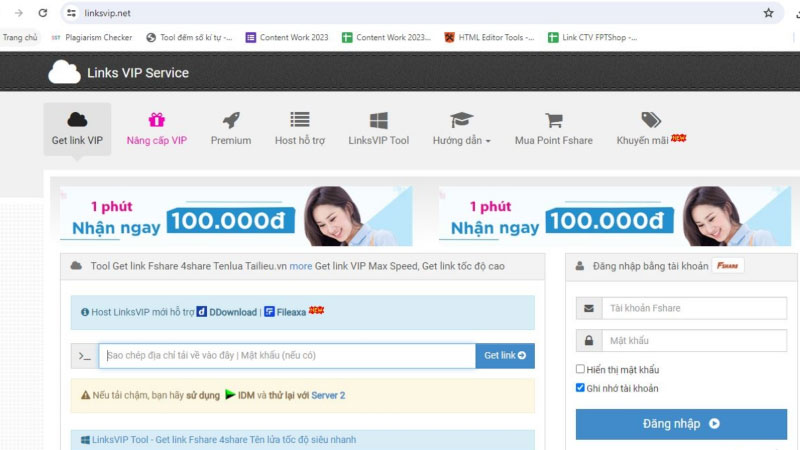
Task: Bookmark this page with the star icon
Action: coord(768,13)
